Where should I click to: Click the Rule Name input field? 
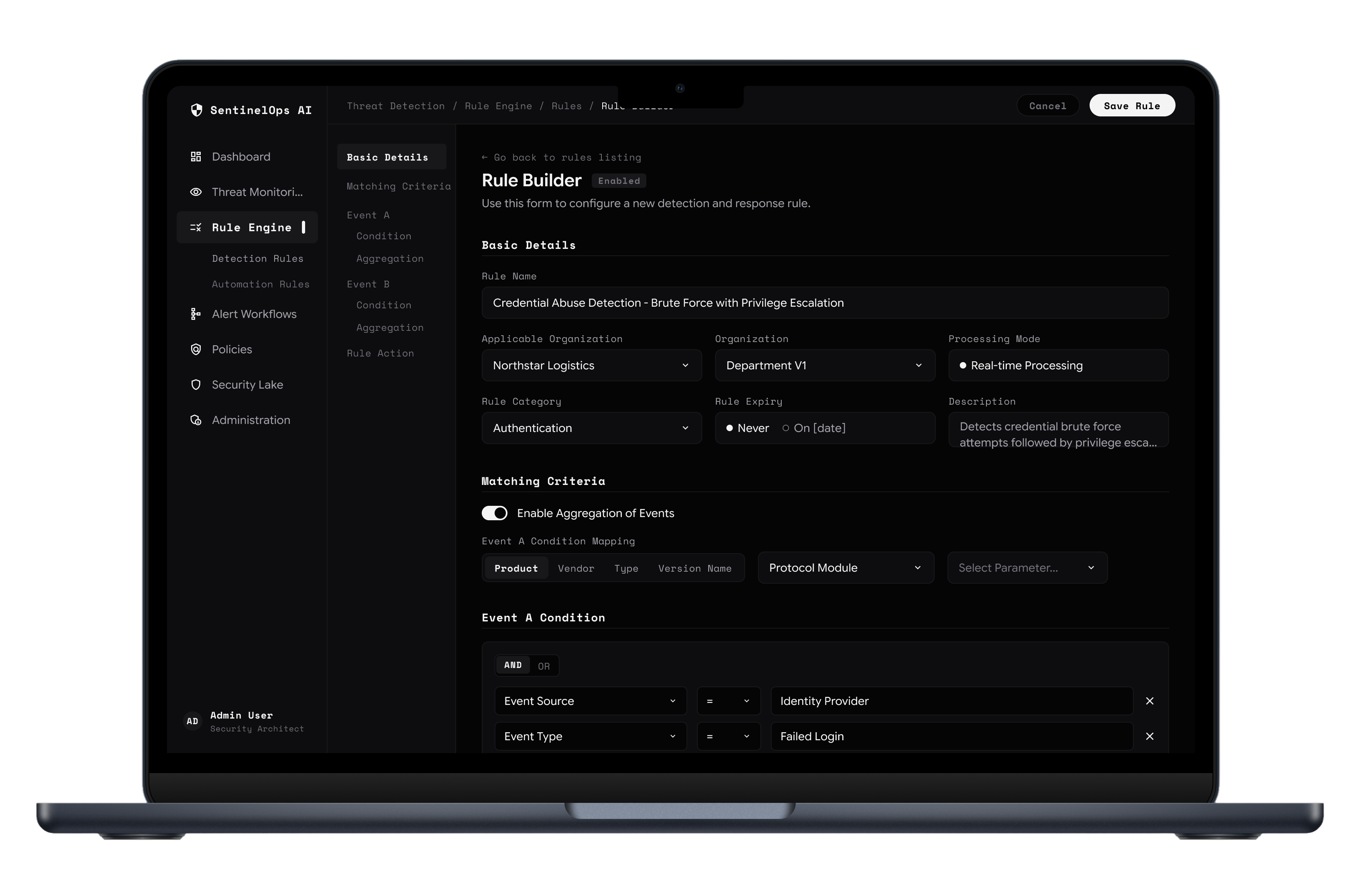tap(825, 303)
